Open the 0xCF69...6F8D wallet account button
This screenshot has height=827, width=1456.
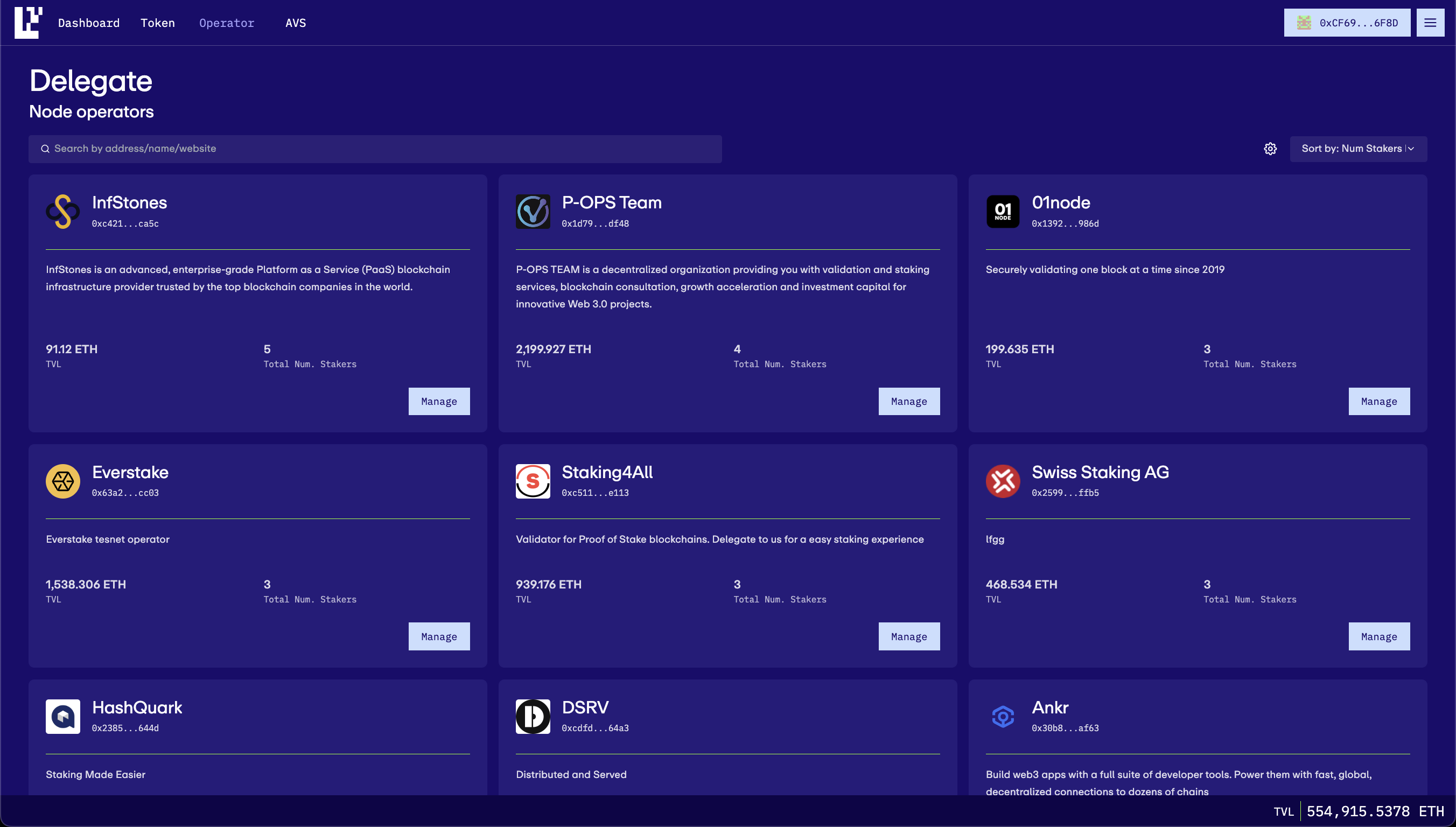[x=1346, y=23]
